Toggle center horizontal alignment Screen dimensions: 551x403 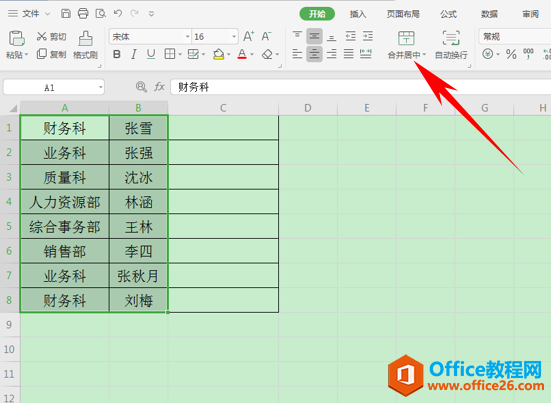314,54
